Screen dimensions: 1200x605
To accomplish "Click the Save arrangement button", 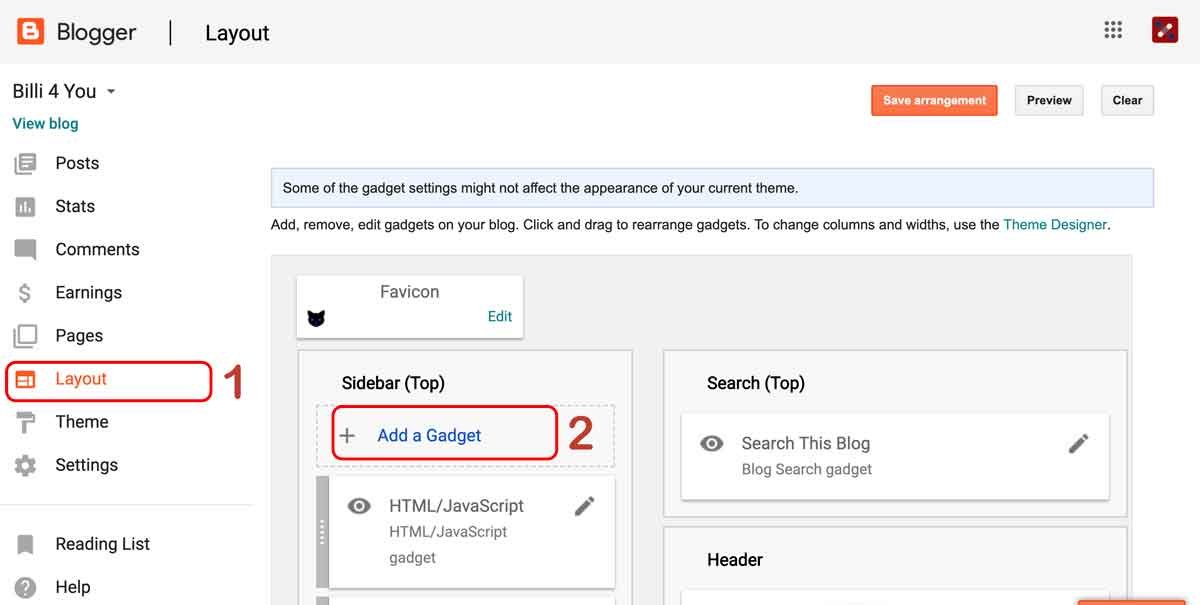I will point(934,100).
